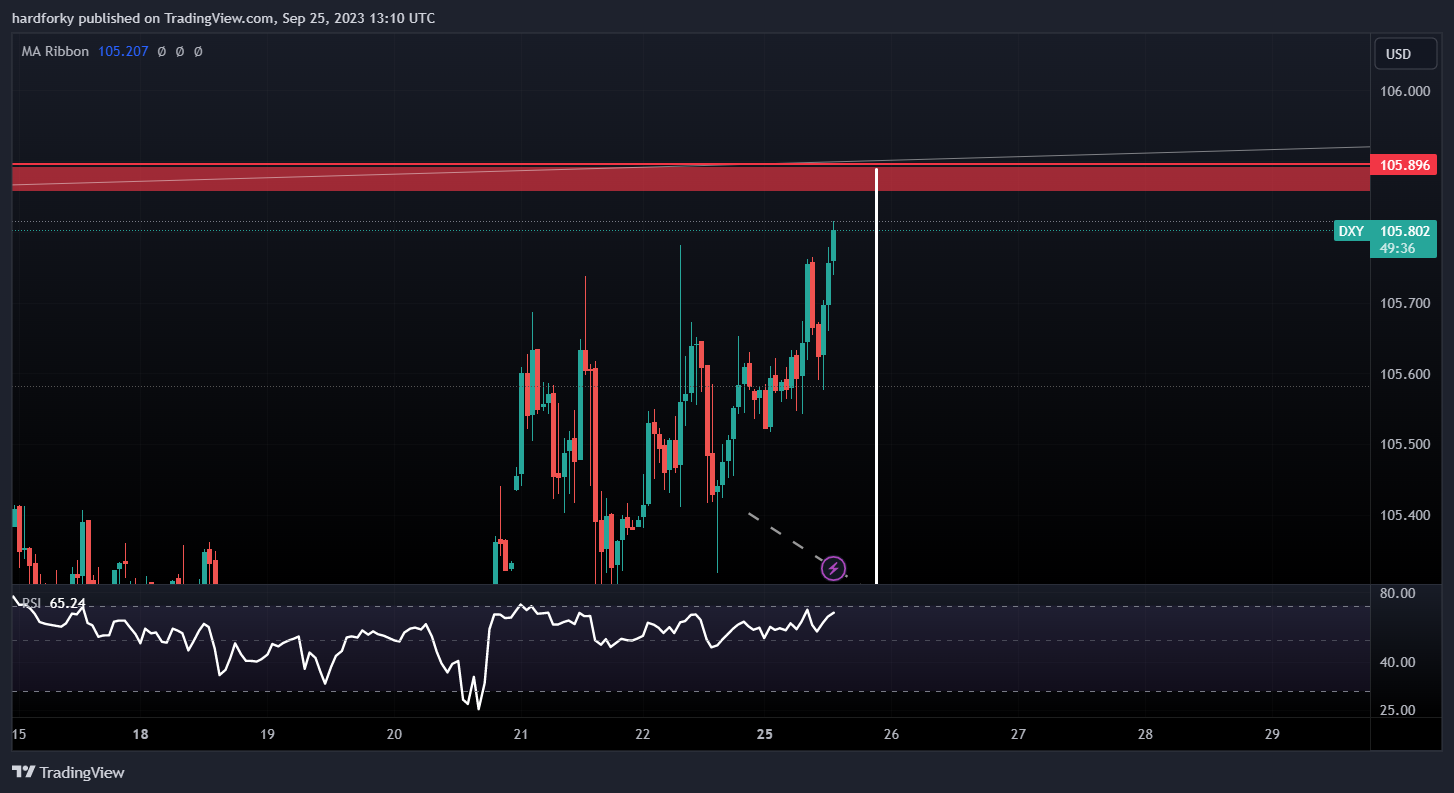Click the RSI 40.00 scale label

pos(1396,662)
